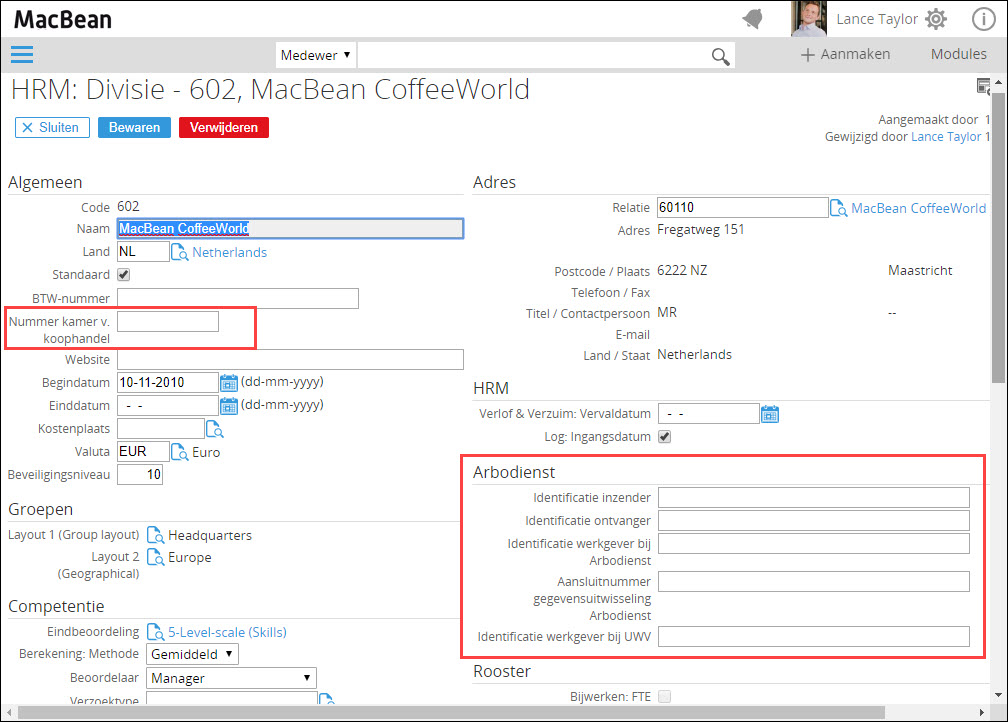Click the Verlof & Verzuim Vervaldatum field

pyautogui.click(x=709, y=413)
